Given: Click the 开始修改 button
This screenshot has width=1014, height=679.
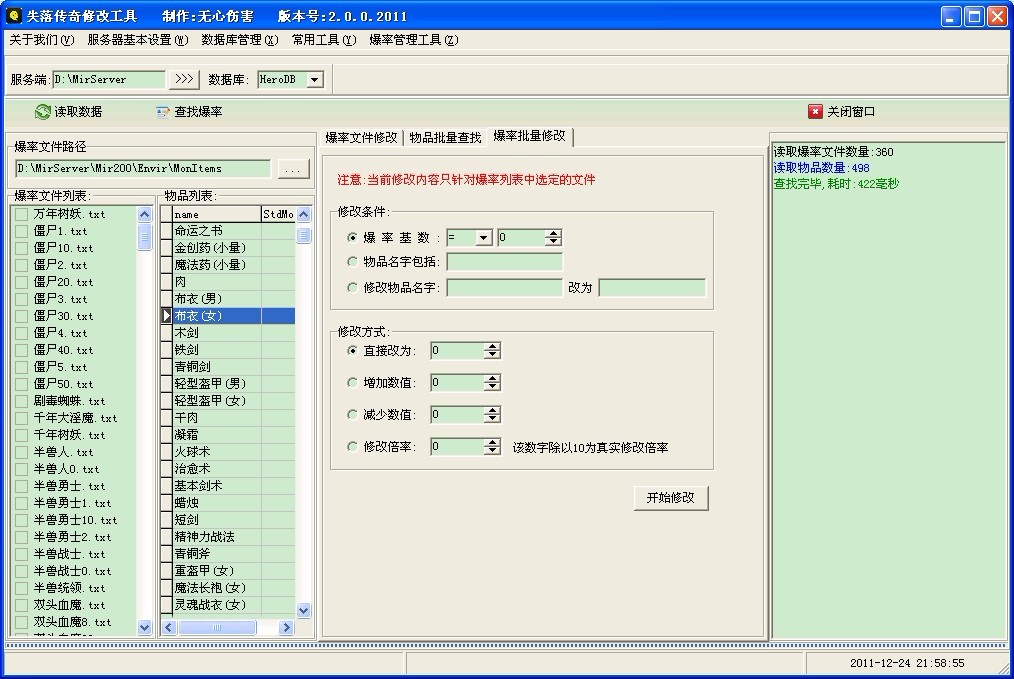Looking at the screenshot, I should click(670, 498).
